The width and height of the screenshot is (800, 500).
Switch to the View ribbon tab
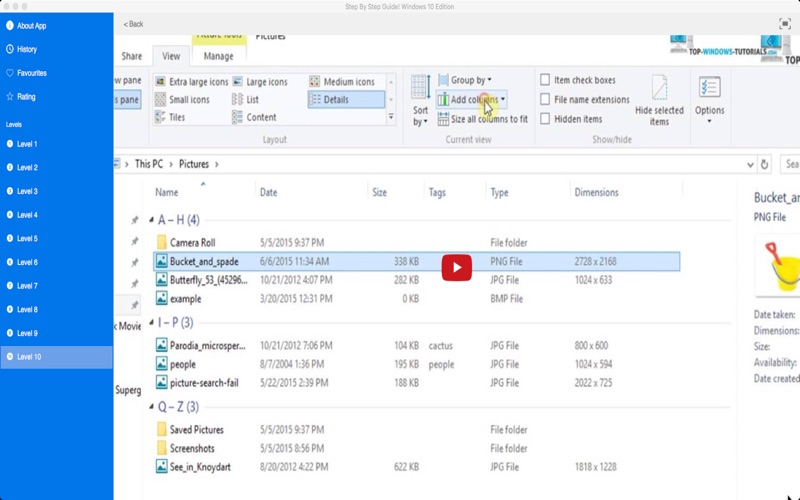[171, 56]
